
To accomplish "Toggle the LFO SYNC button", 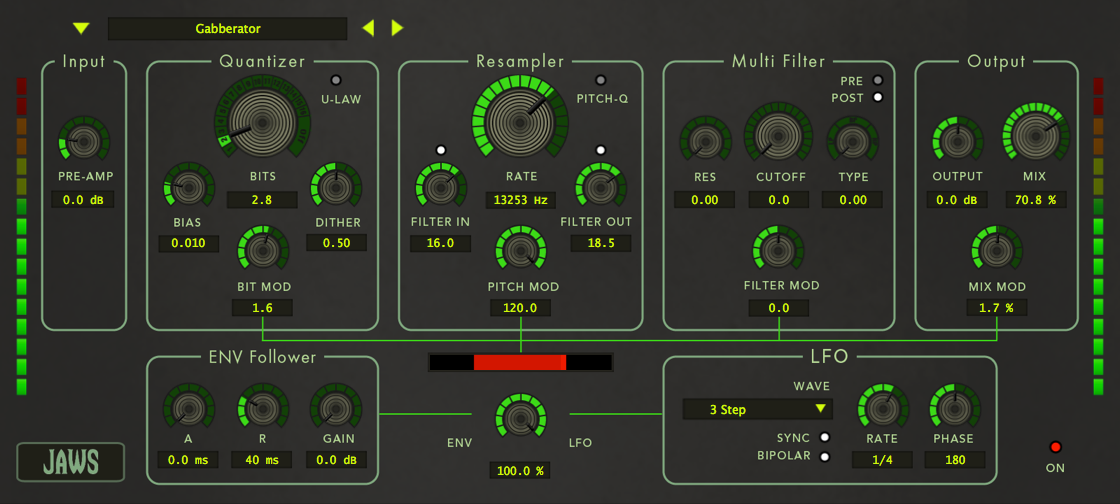I will [825, 437].
